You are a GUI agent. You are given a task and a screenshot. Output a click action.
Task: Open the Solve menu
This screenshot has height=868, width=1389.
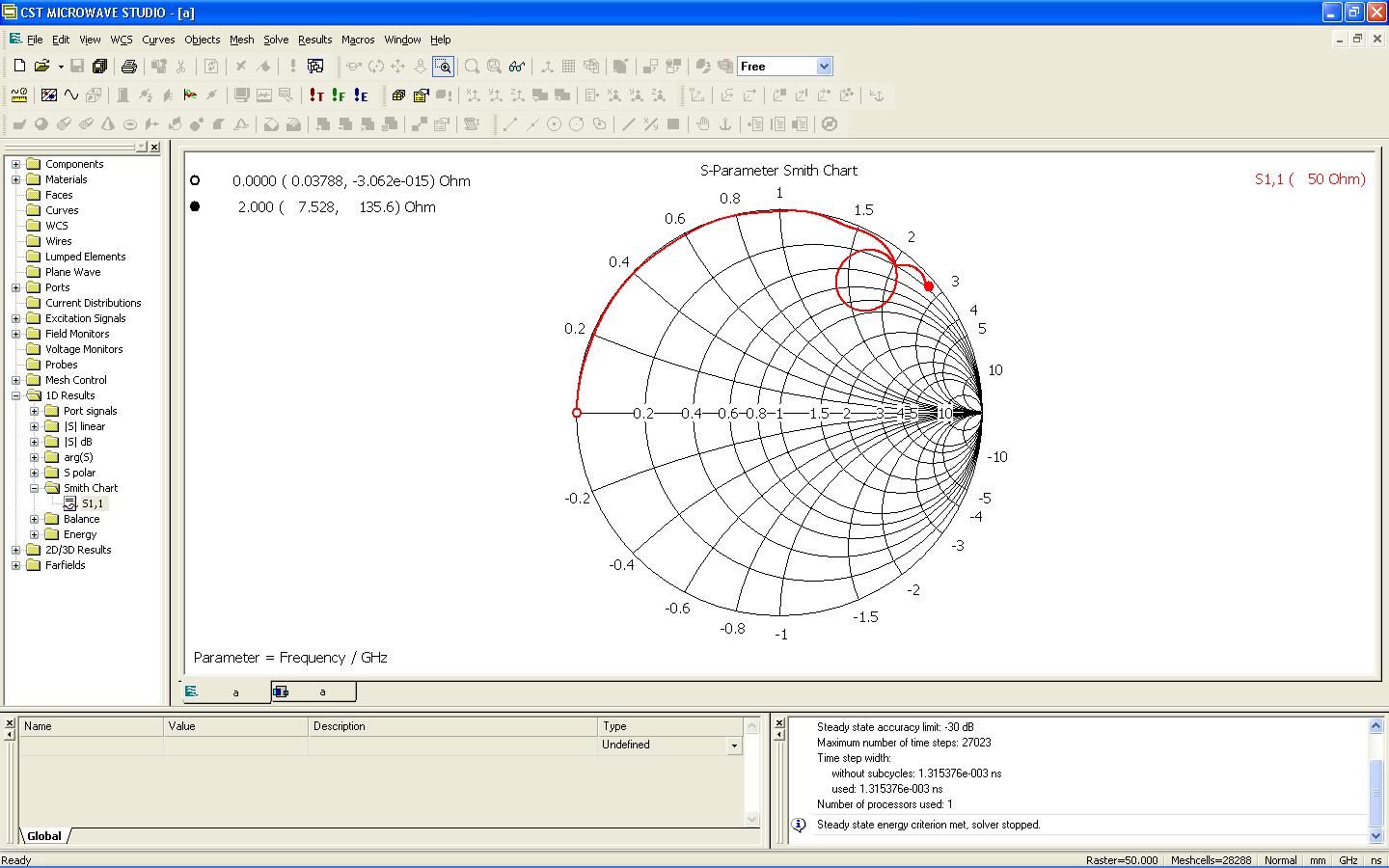click(x=276, y=40)
